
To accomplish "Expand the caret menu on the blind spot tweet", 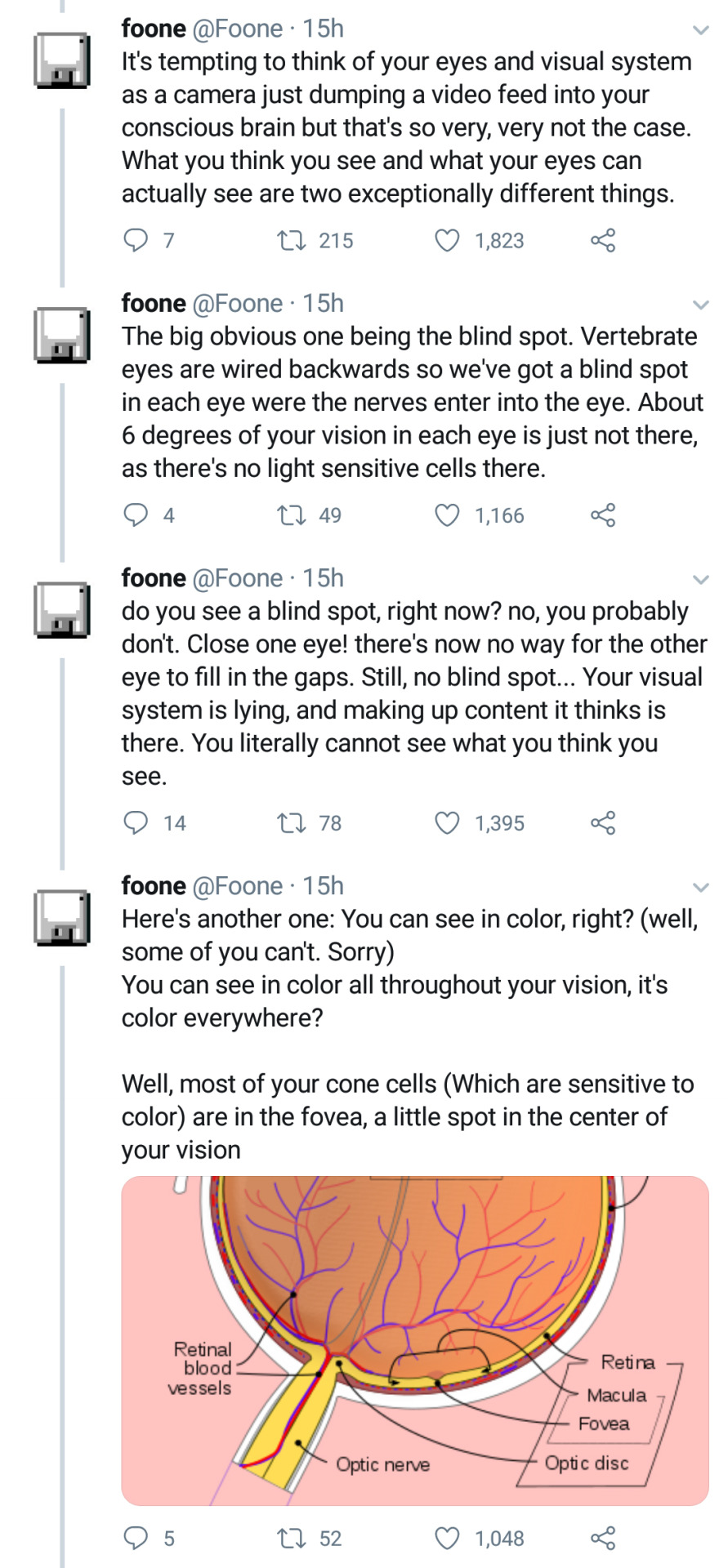I will 700,305.
